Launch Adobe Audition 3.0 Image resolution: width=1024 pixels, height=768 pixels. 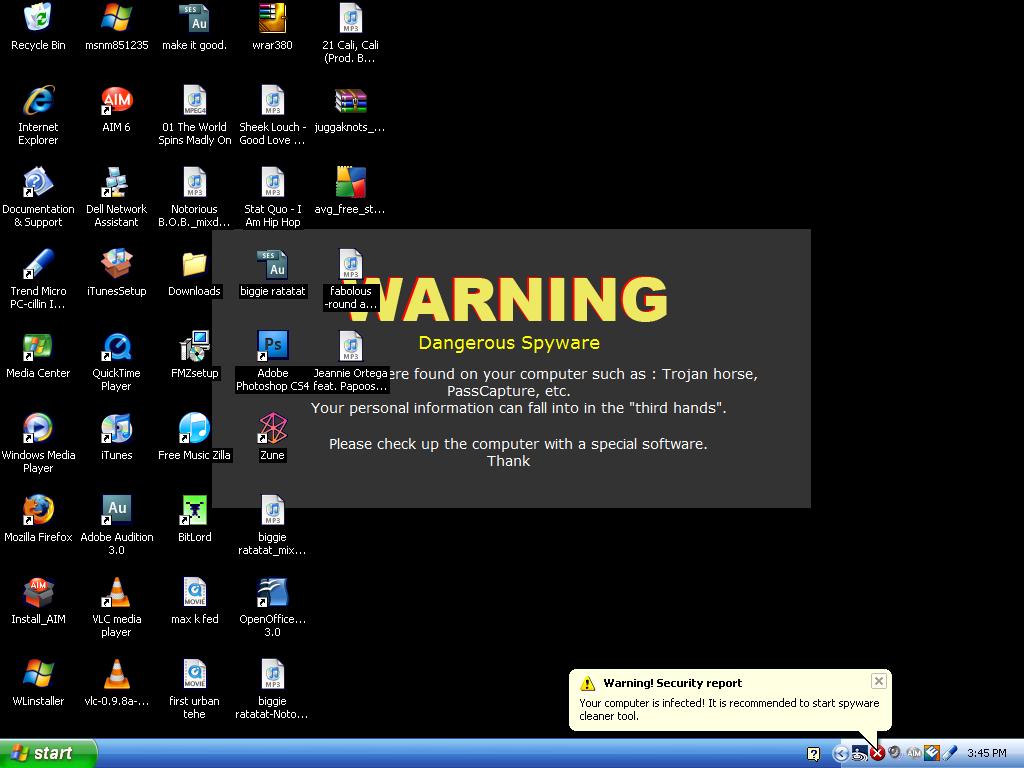[116, 510]
